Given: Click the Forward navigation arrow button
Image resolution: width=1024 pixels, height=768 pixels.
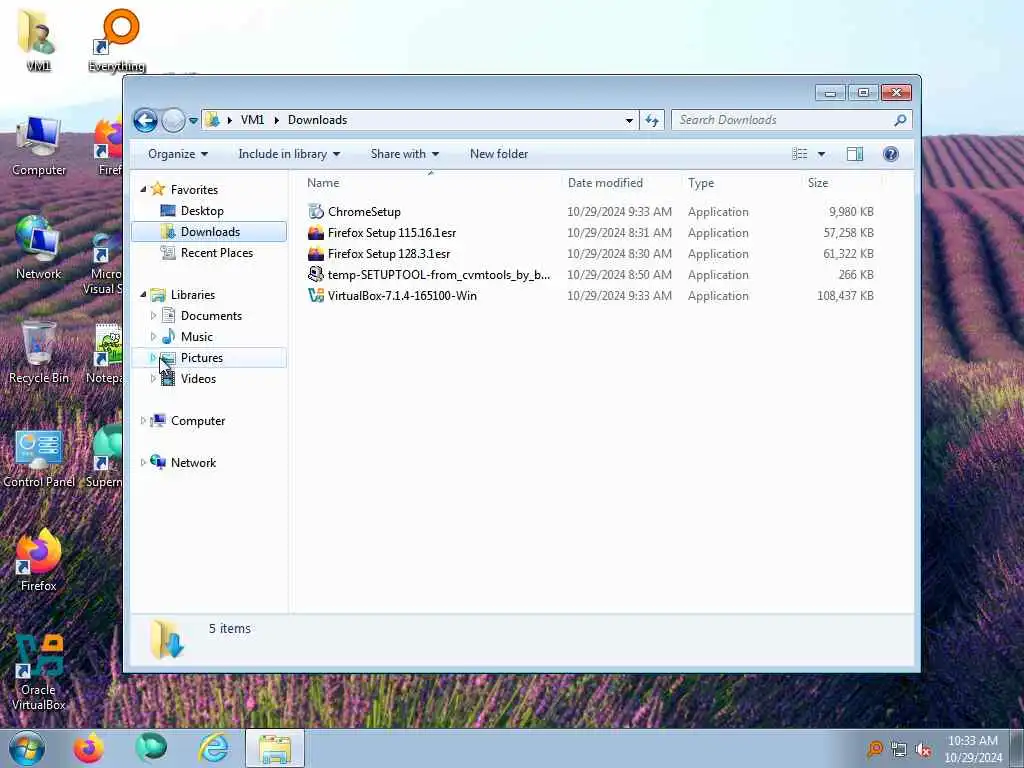Looking at the screenshot, I should tap(173, 120).
